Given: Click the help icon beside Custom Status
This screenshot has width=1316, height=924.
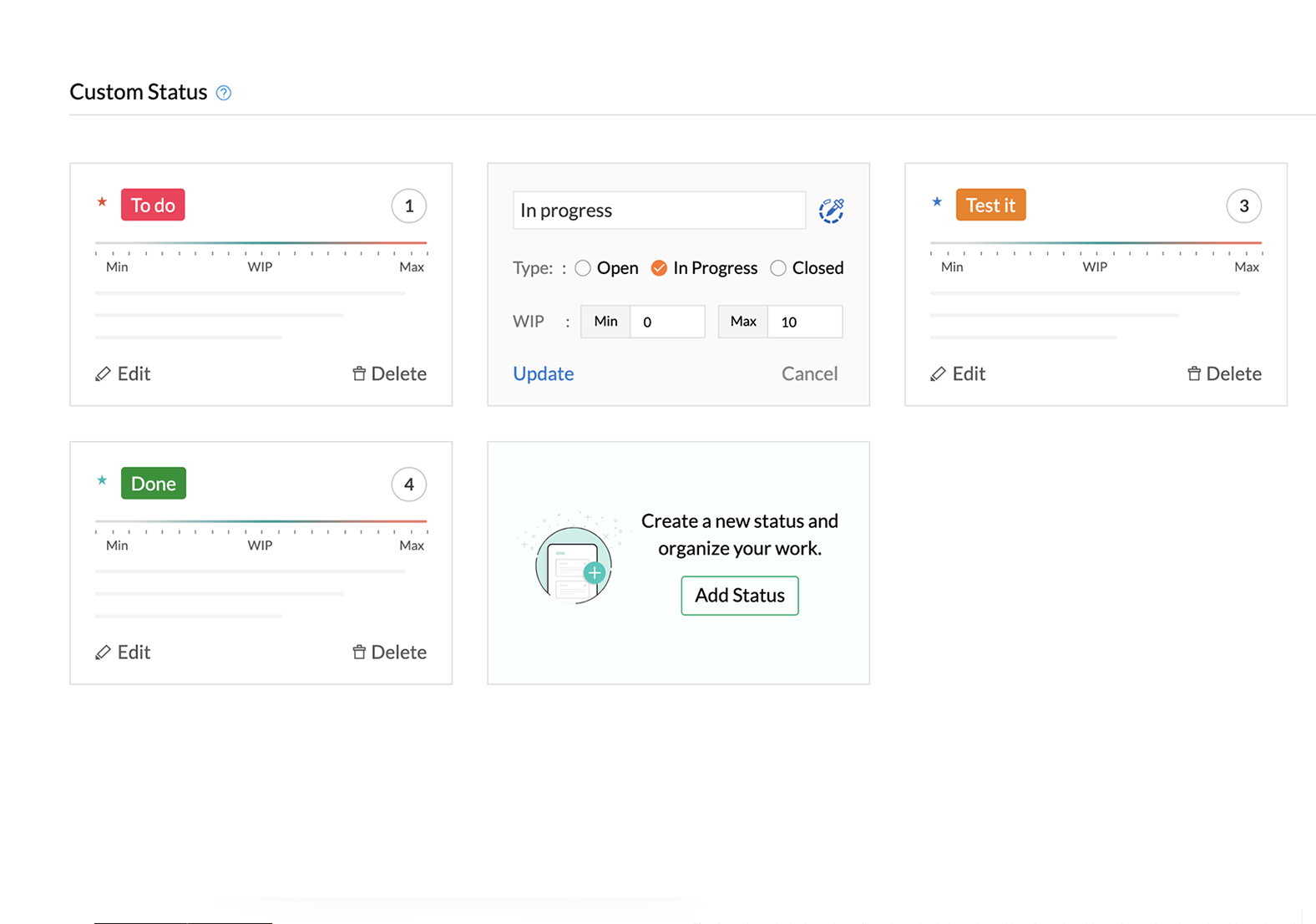Looking at the screenshot, I should coord(224,93).
